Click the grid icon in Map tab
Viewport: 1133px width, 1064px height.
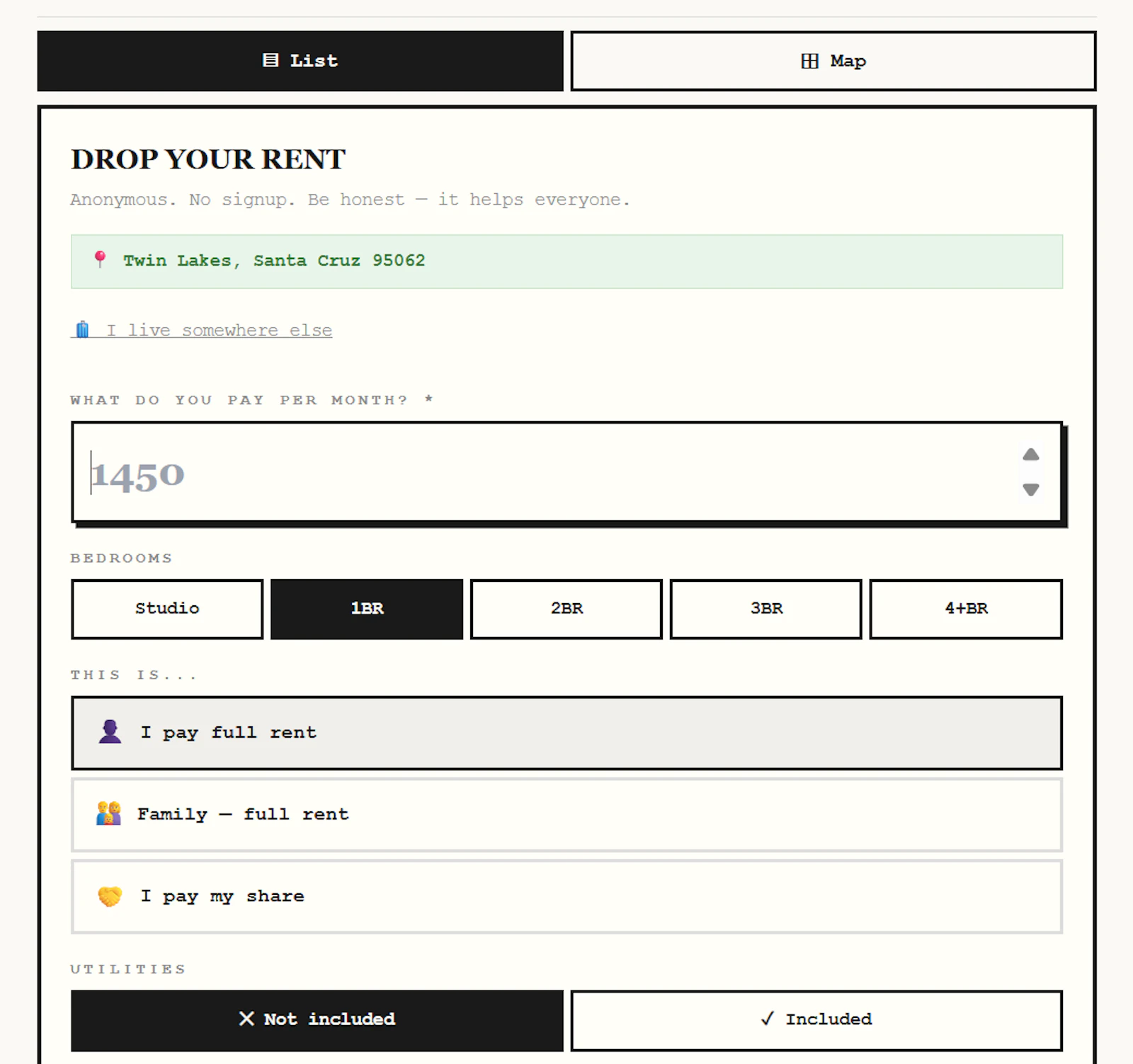pyautogui.click(x=809, y=61)
